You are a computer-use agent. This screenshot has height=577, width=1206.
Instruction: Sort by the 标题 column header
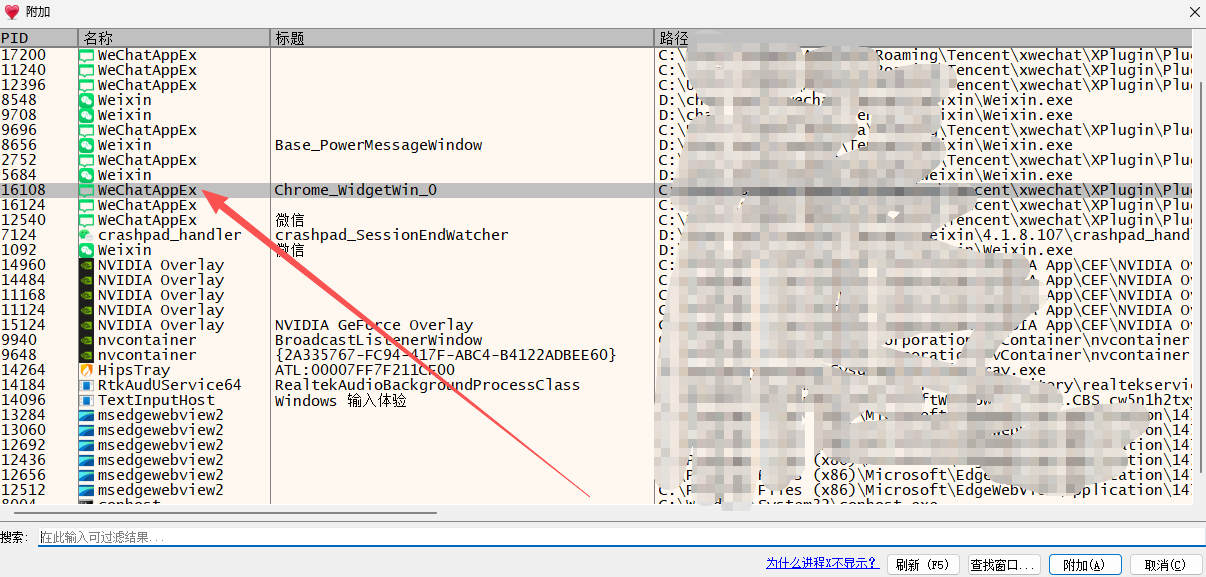(462, 38)
